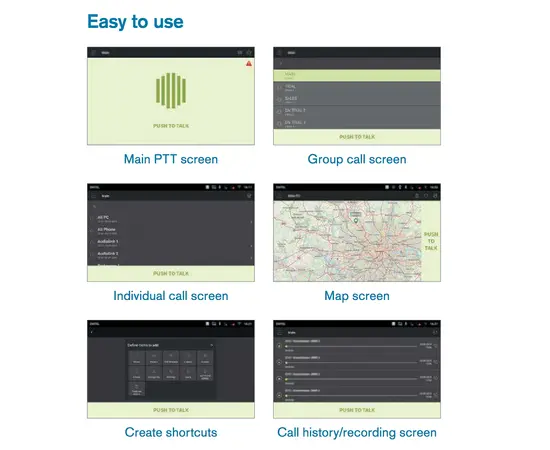
Task: Play the first recording in call history
Action: pyautogui.click(x=279, y=346)
